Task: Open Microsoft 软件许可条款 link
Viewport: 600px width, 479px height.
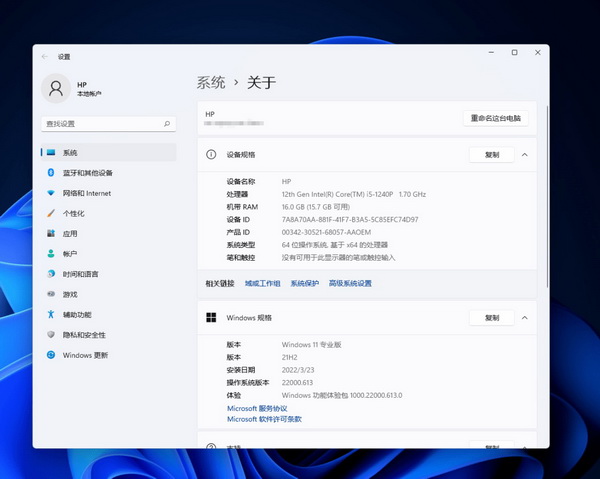Action: point(264,419)
